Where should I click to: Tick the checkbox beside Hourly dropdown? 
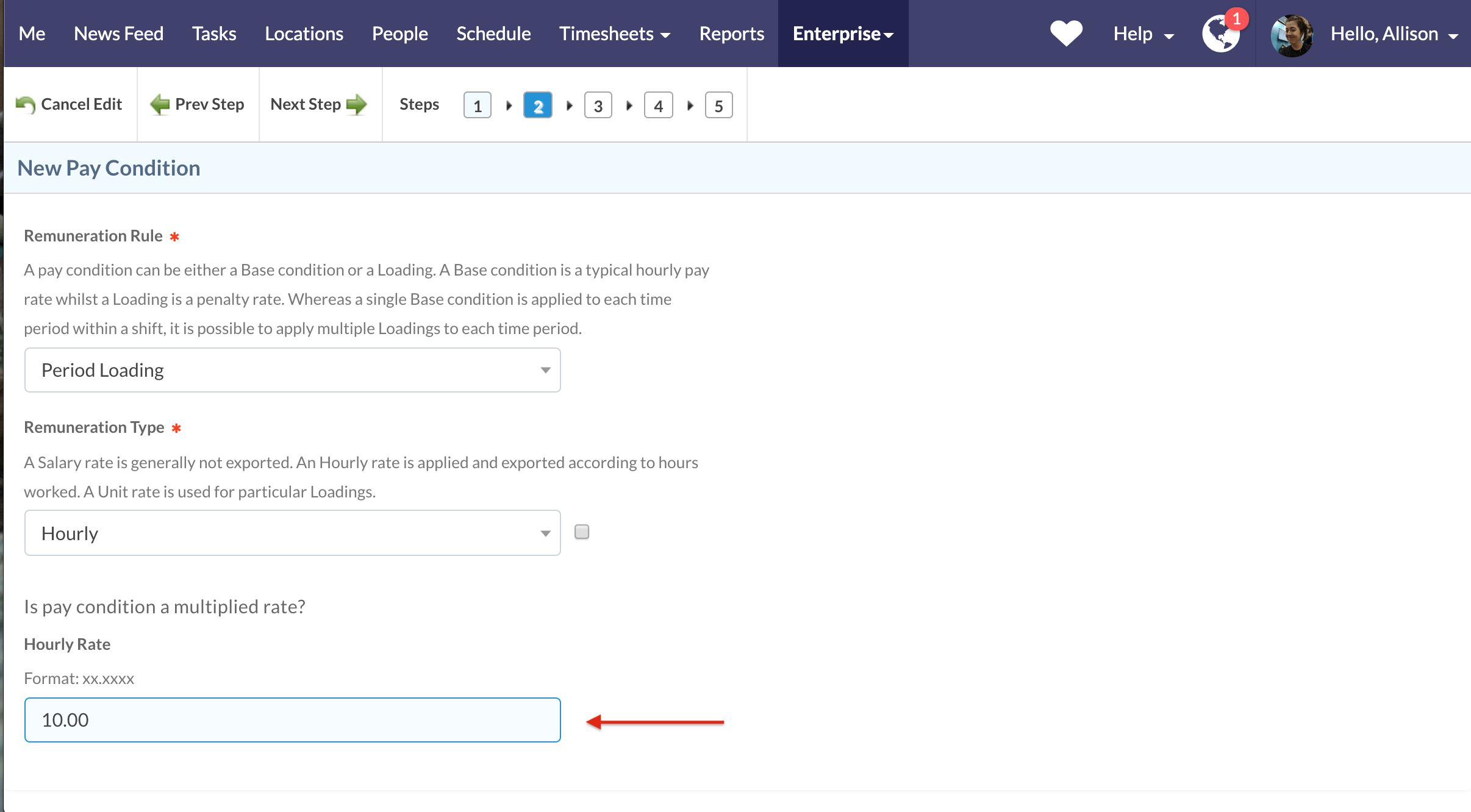[x=582, y=532]
